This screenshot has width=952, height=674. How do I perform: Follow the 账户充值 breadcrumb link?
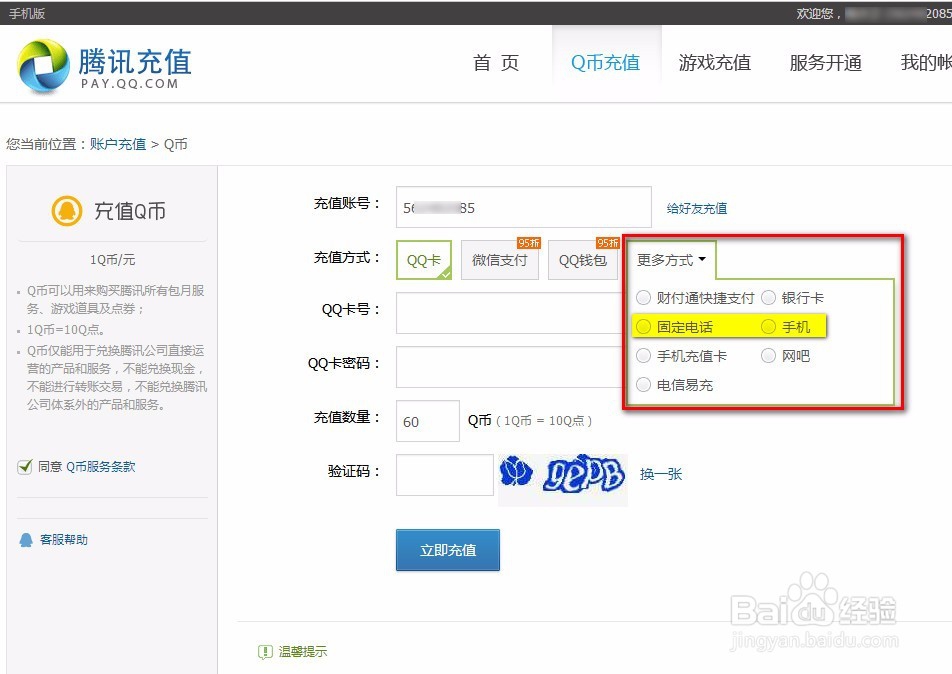click(118, 144)
